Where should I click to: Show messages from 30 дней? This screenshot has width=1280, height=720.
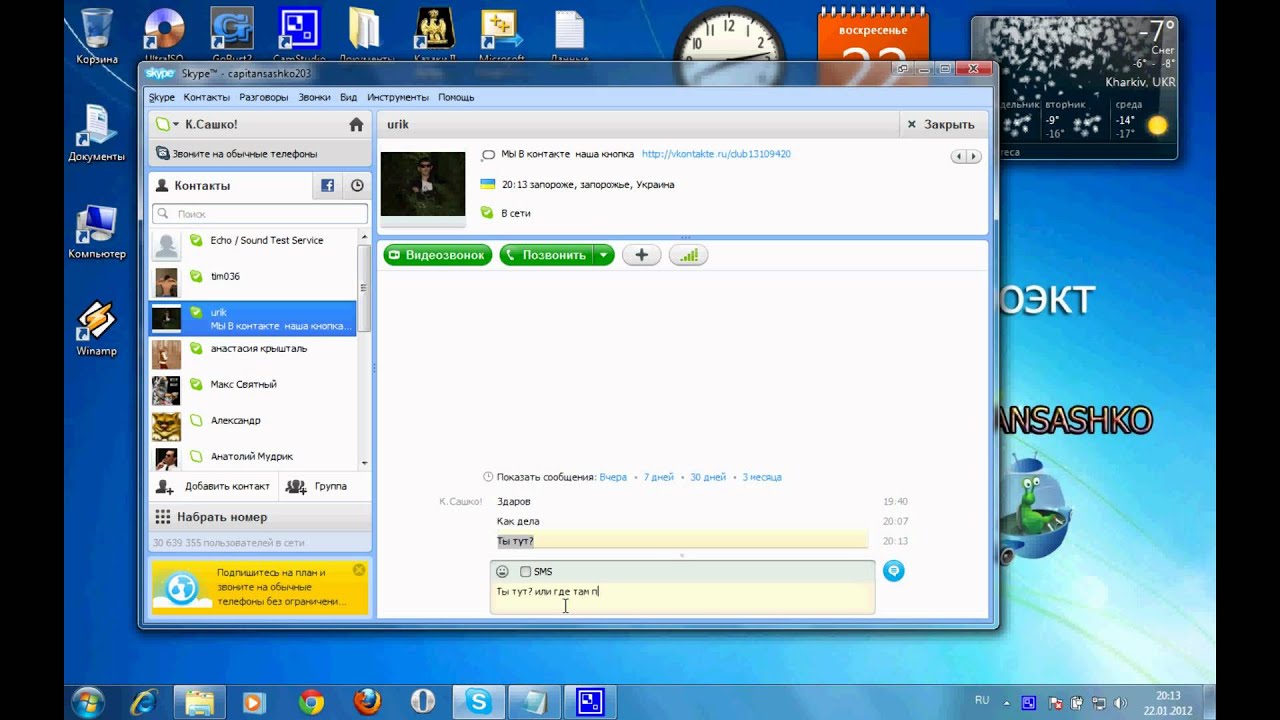coord(708,477)
